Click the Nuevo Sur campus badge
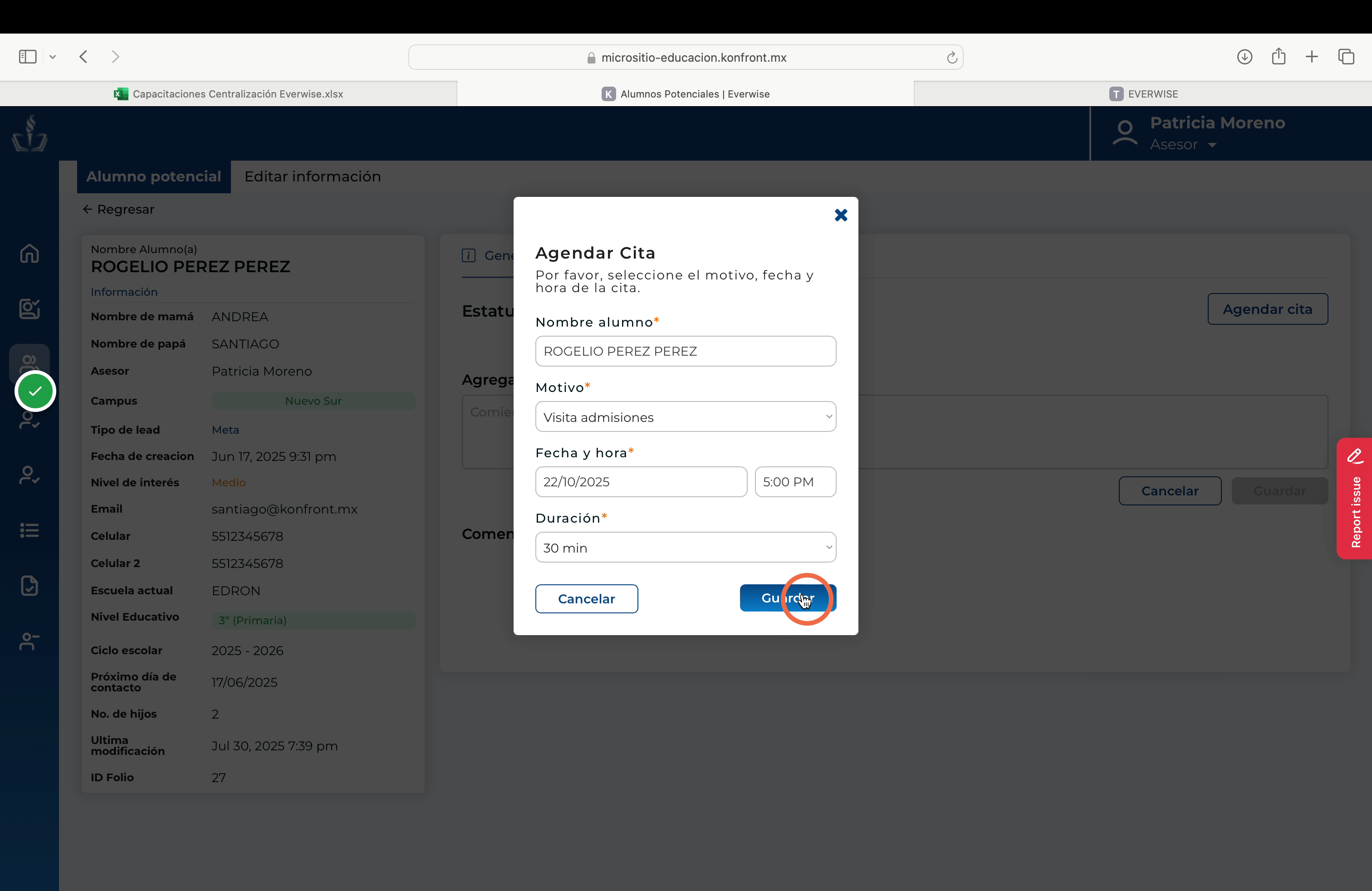This screenshot has height=891, width=1372. (x=313, y=401)
